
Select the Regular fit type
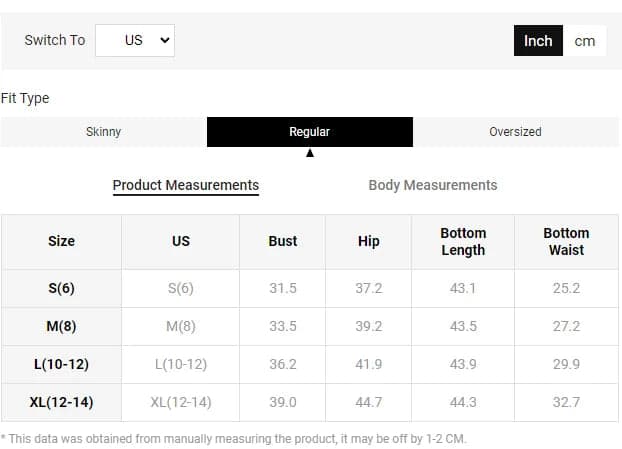[x=310, y=132]
